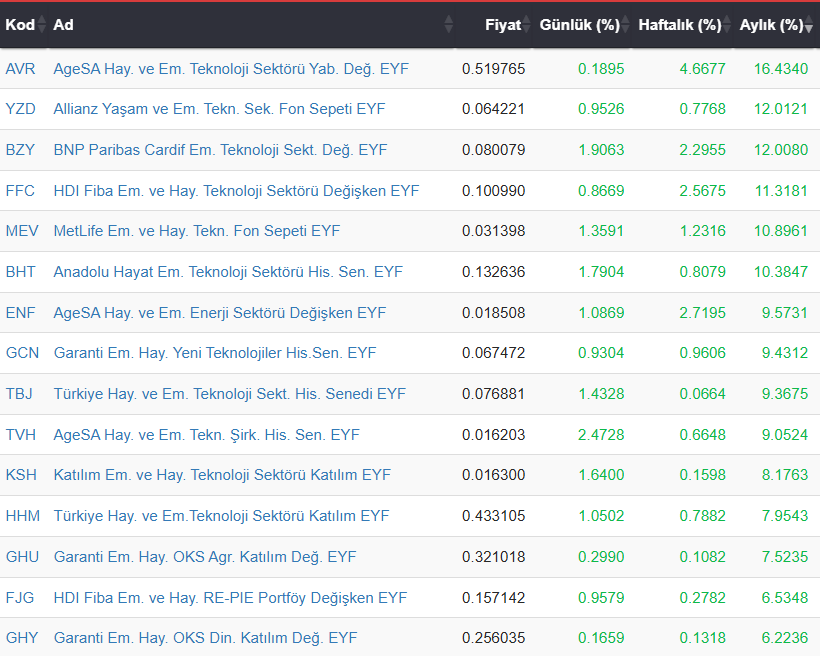
Task: Select GHY price value 0.256035
Action: 493,638
